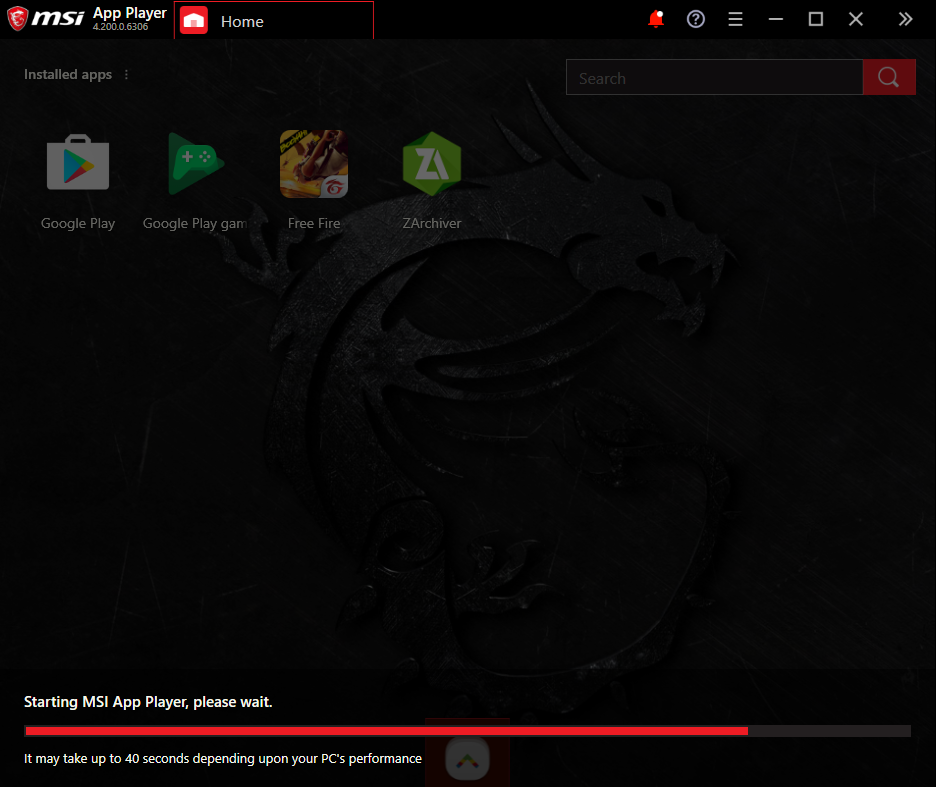936x787 pixels.
Task: Open Installed apps options three-dot menu
Action: coord(126,75)
